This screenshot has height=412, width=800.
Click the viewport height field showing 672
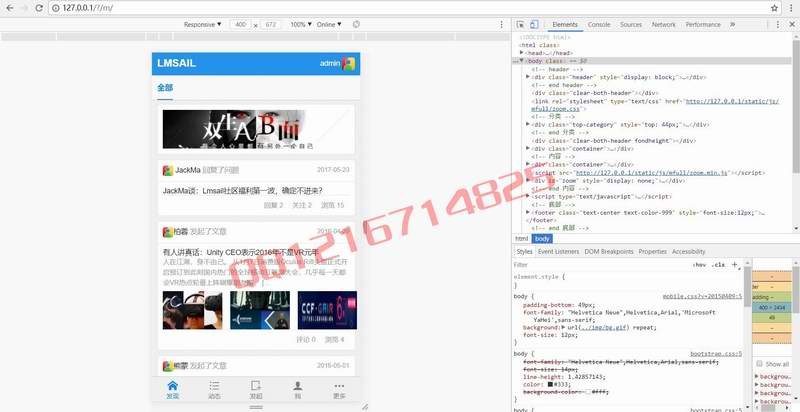270,24
